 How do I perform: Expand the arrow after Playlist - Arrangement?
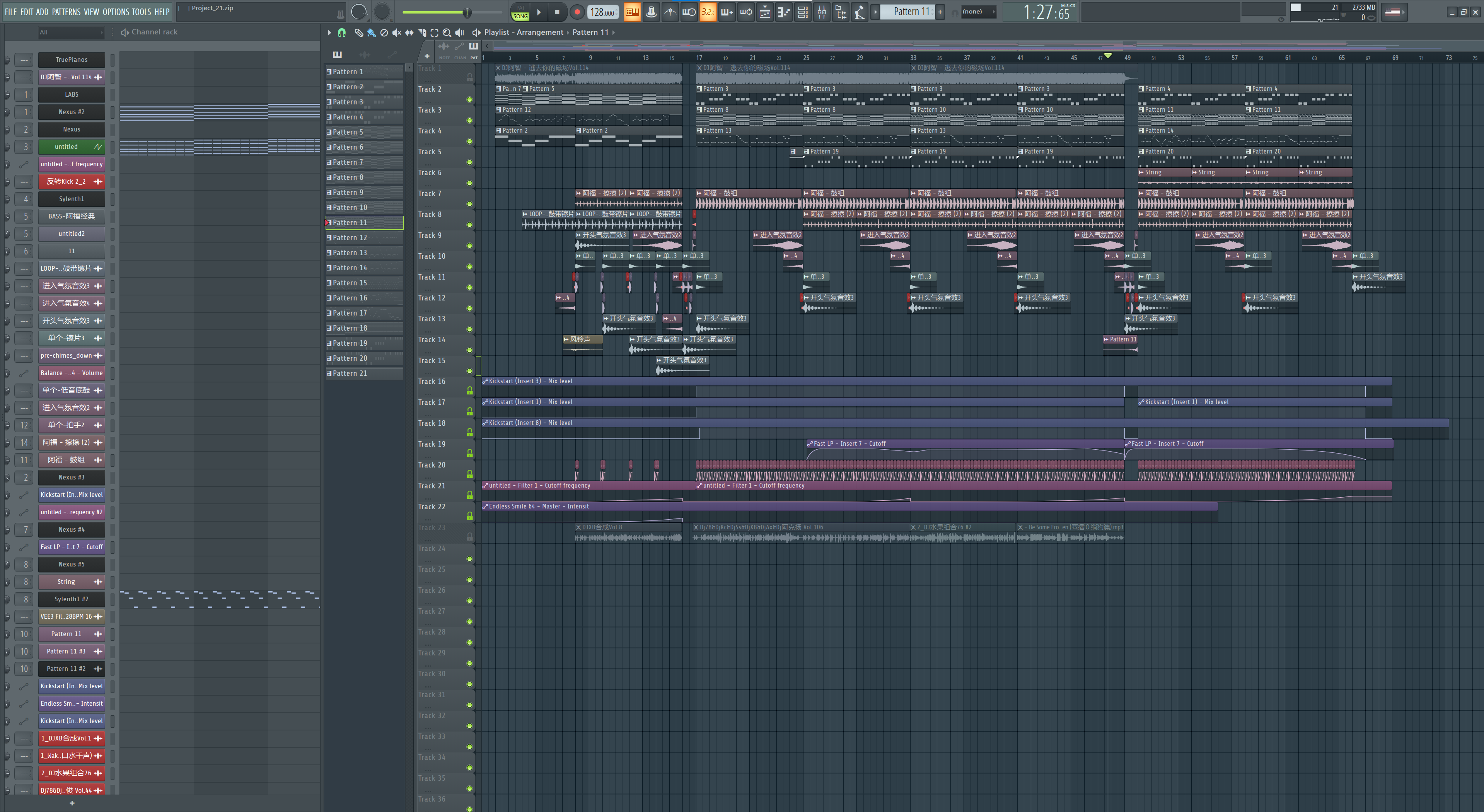tap(568, 32)
